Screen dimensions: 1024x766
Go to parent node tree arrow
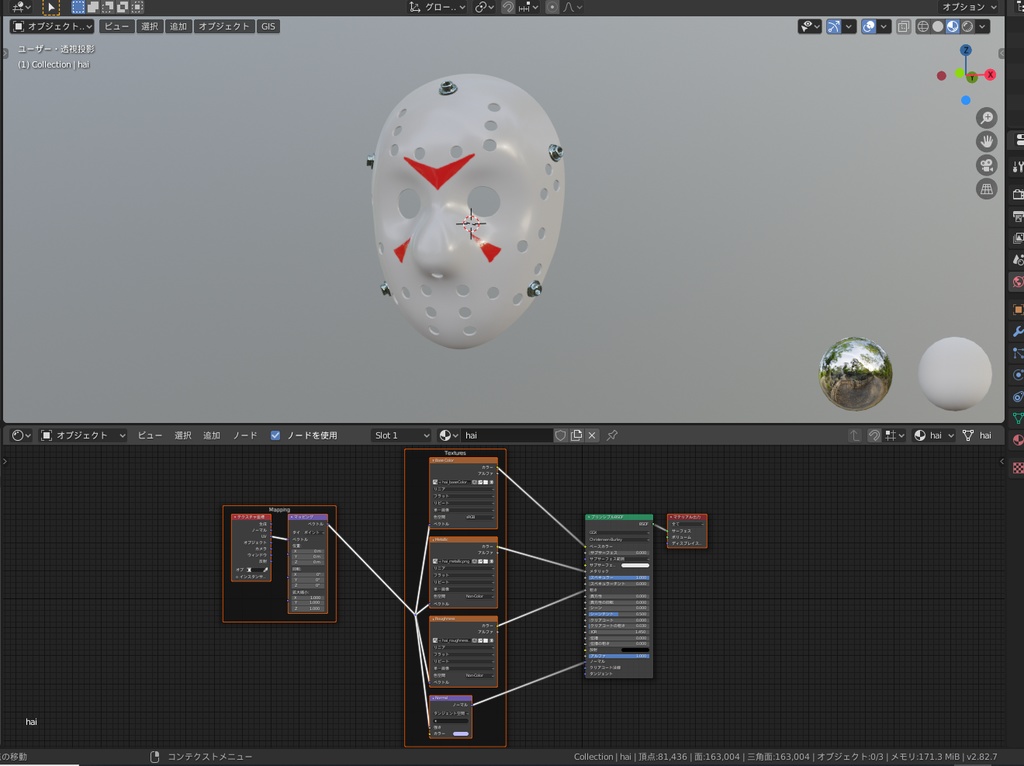[854, 435]
